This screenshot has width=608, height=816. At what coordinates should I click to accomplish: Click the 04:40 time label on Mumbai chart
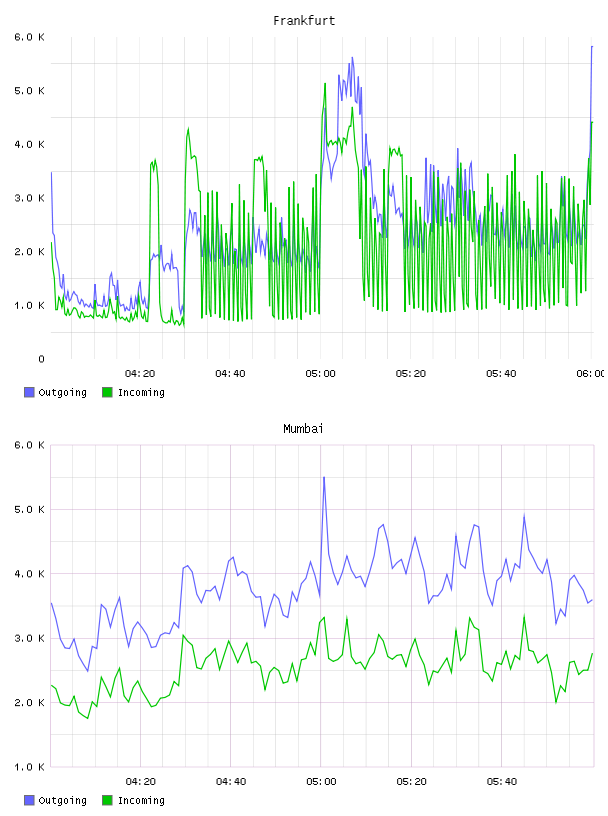[x=231, y=781]
